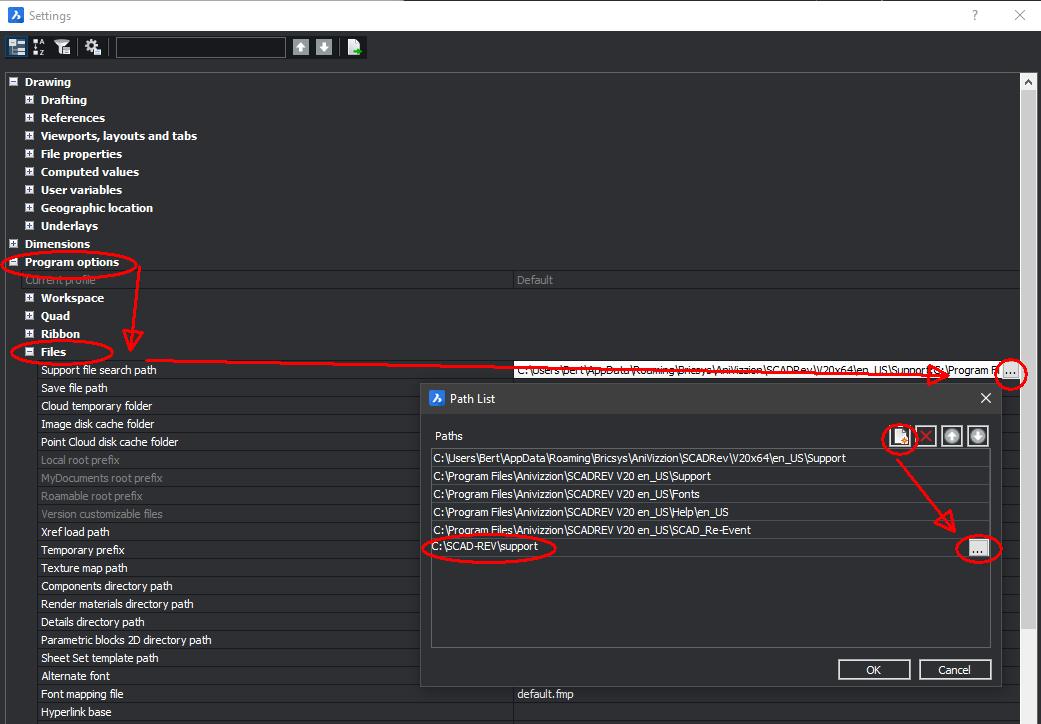
Task: Sort settings alphabetically
Action: pyautogui.click(x=40, y=47)
